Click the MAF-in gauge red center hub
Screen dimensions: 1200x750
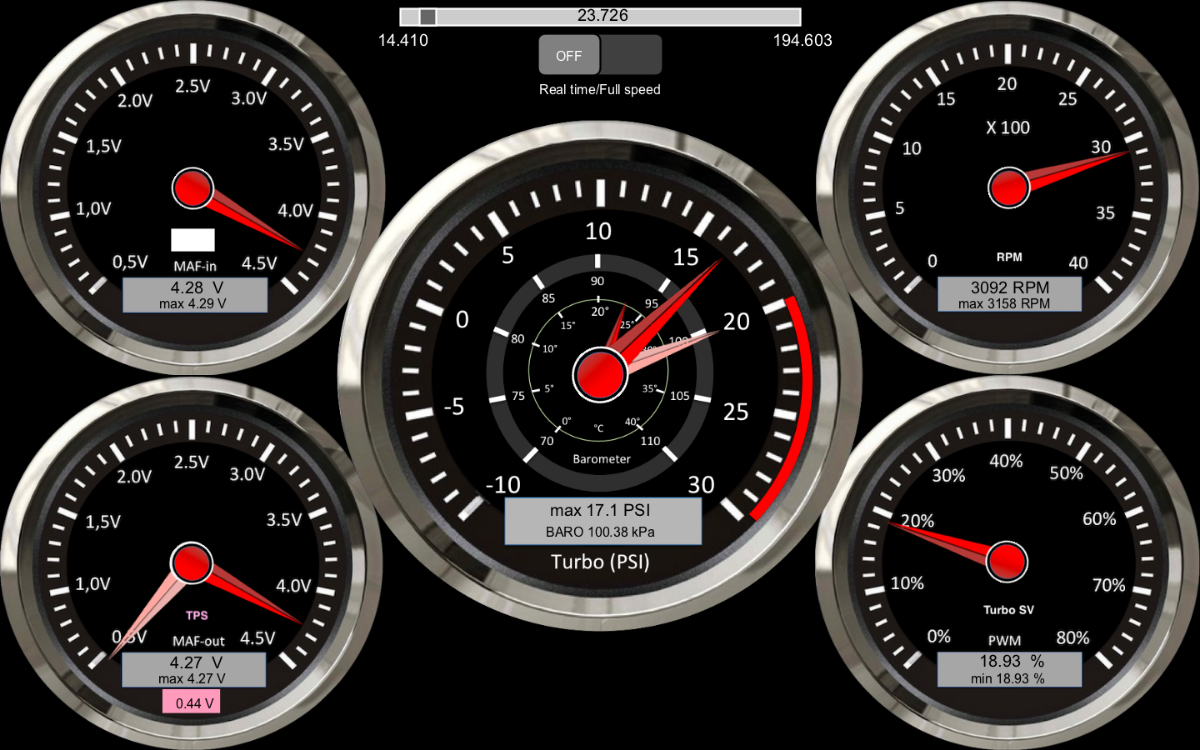(192, 187)
